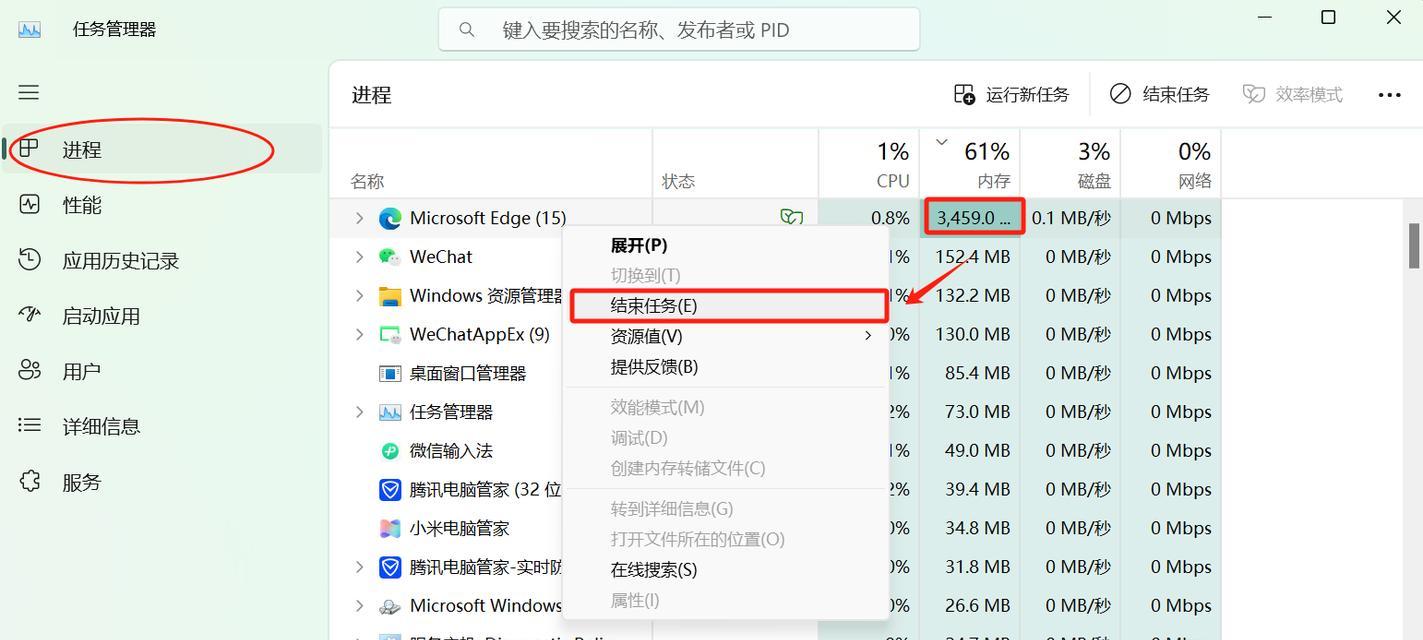Screen dimensions: 1423x640
Task: Click the Users sidebar icon
Action: 29,371
